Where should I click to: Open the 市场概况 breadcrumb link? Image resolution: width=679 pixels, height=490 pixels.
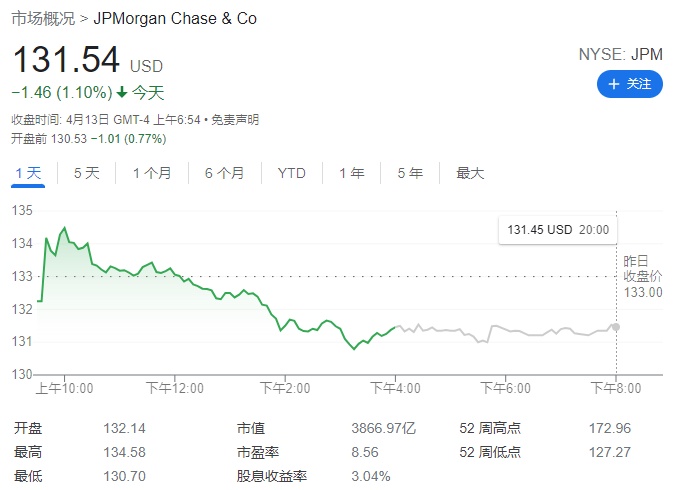click(x=43, y=19)
